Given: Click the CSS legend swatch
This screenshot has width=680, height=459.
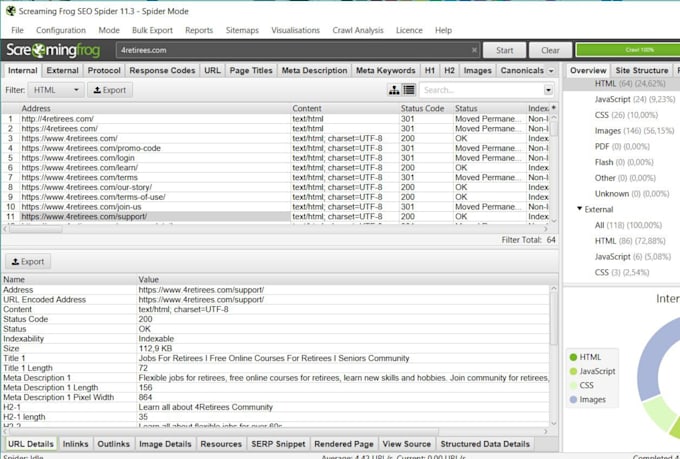Looking at the screenshot, I should pyautogui.click(x=573, y=385).
